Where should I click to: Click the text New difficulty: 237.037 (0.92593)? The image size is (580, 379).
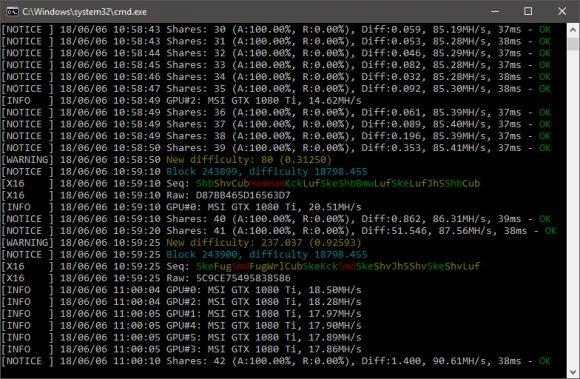click(264, 243)
